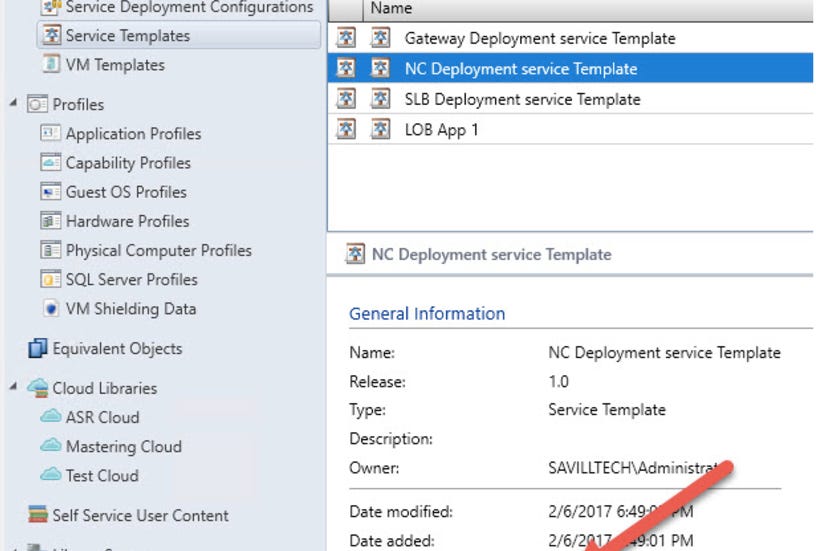Open Capability Profiles
Image resolution: width=816 pixels, height=551 pixels.
point(128,163)
